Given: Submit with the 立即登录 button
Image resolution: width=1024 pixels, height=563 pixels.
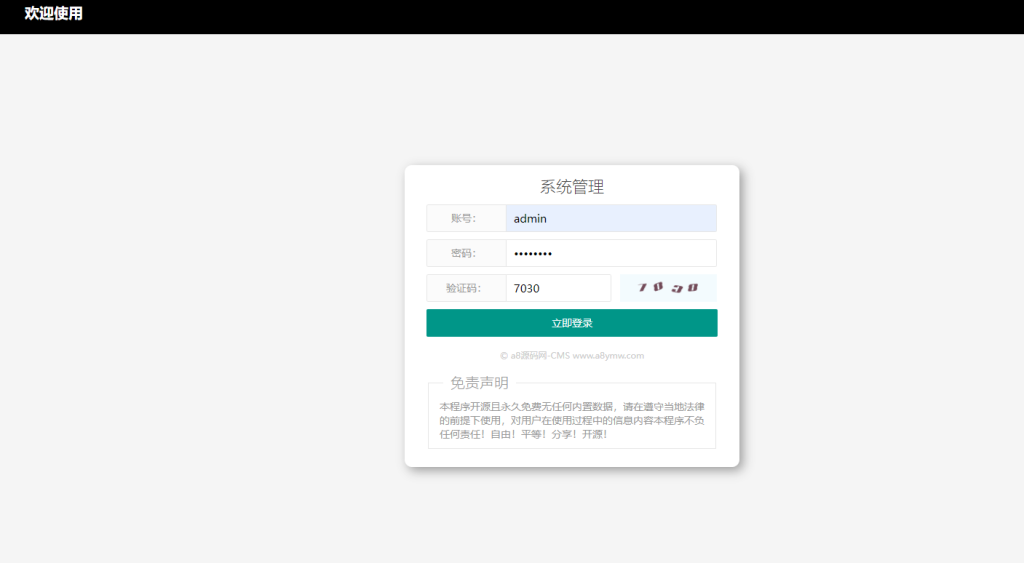Looking at the screenshot, I should (571, 323).
